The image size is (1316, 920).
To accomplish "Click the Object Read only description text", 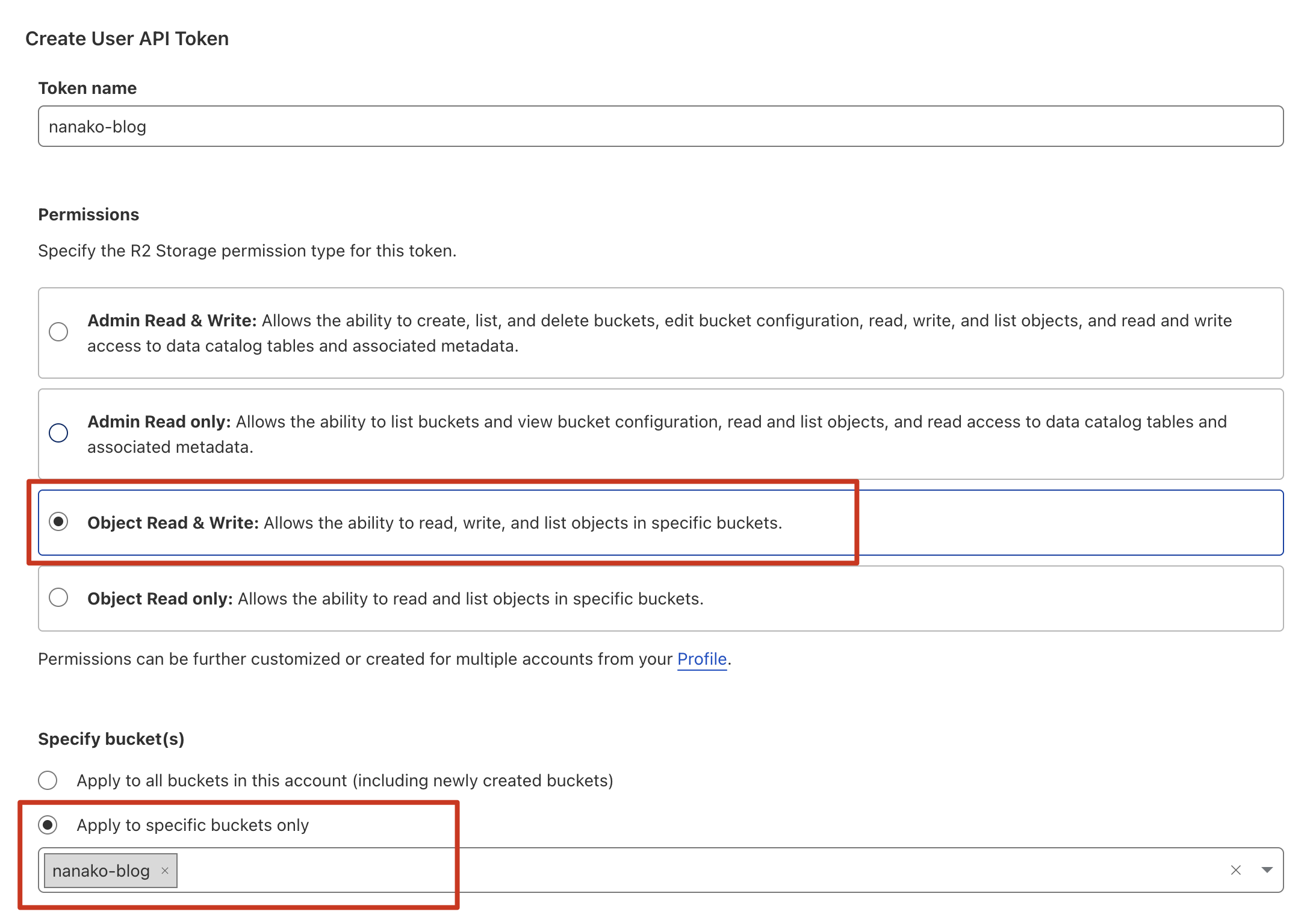I will pos(470,598).
